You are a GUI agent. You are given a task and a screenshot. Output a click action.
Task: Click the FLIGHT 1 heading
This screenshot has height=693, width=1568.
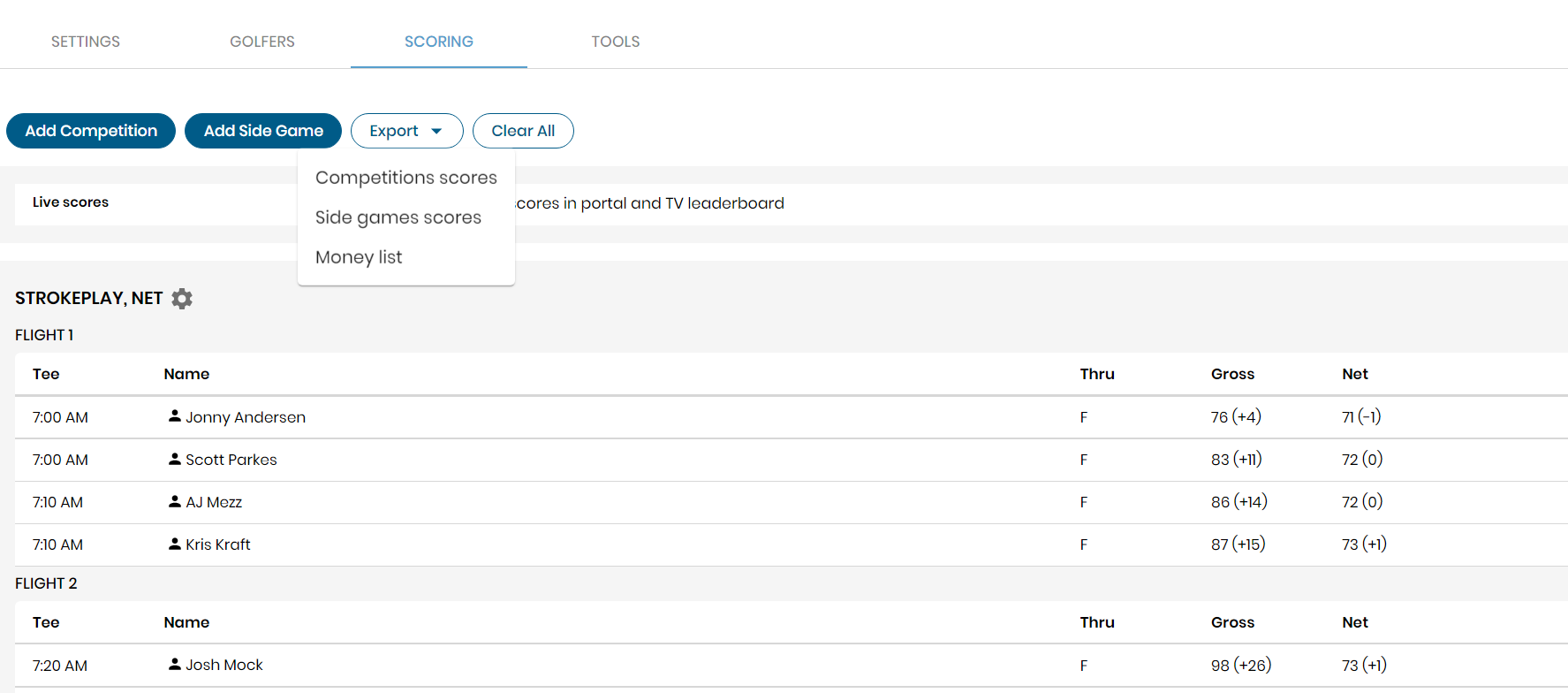point(44,335)
